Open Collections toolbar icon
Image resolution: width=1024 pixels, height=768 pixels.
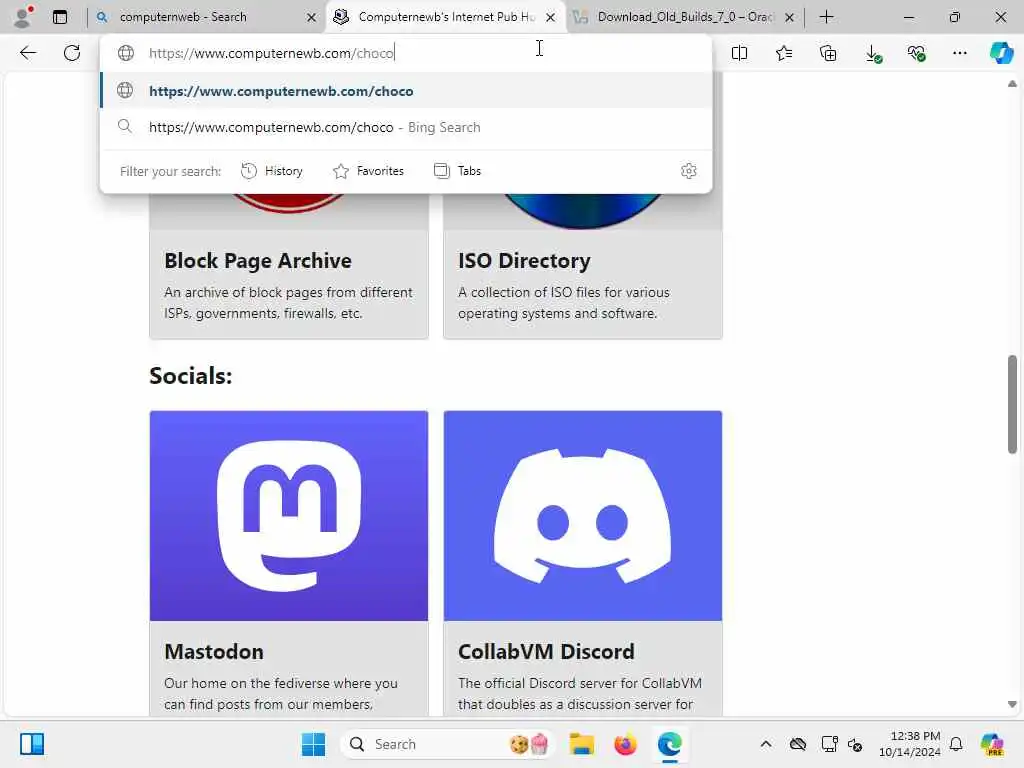[x=828, y=53]
